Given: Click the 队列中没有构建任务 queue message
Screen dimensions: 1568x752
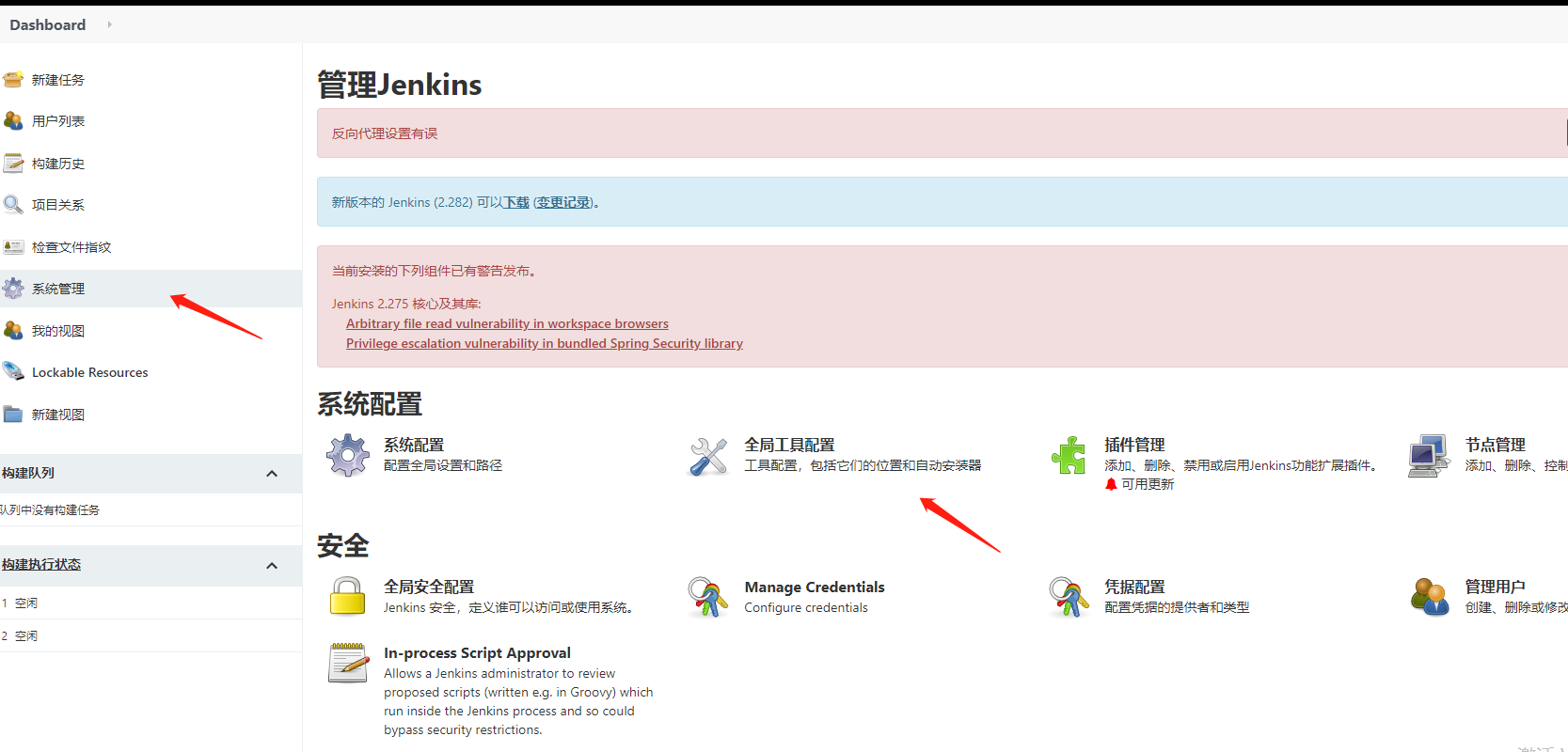Looking at the screenshot, I should tap(50, 509).
